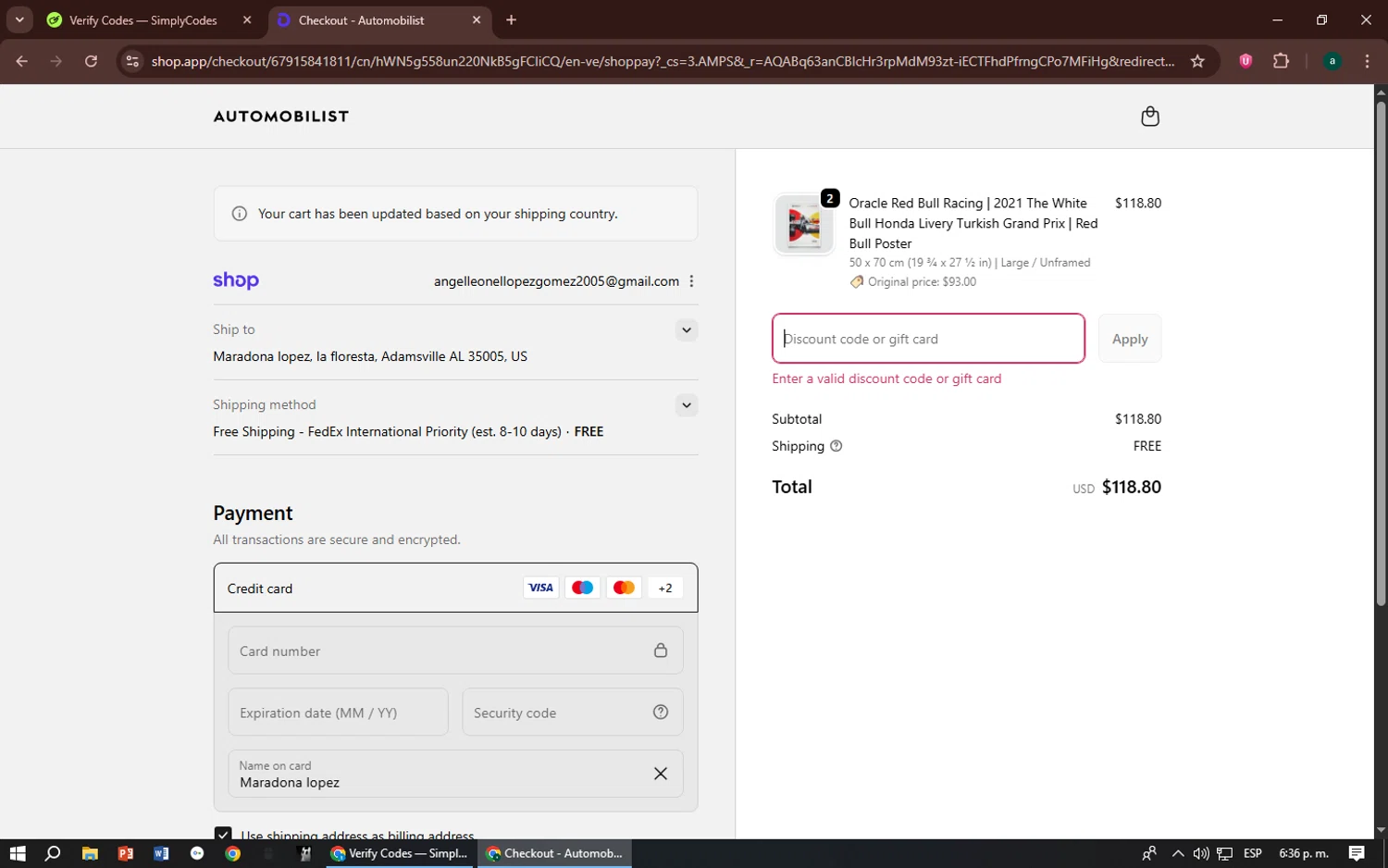The image size is (1388, 868).
Task: Open Windows search from taskbar
Action: 53,853
